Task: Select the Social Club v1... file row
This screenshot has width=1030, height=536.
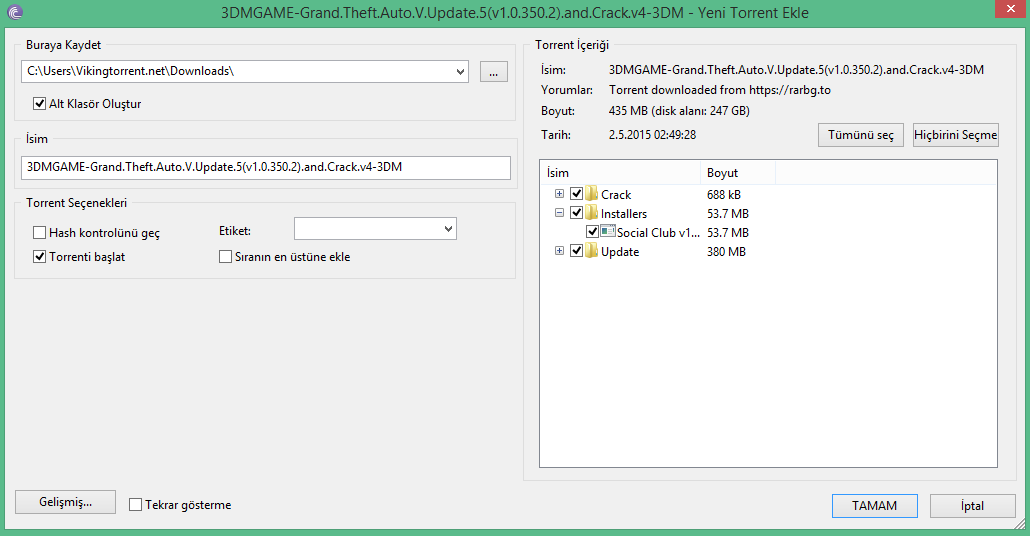Action: tap(768, 232)
